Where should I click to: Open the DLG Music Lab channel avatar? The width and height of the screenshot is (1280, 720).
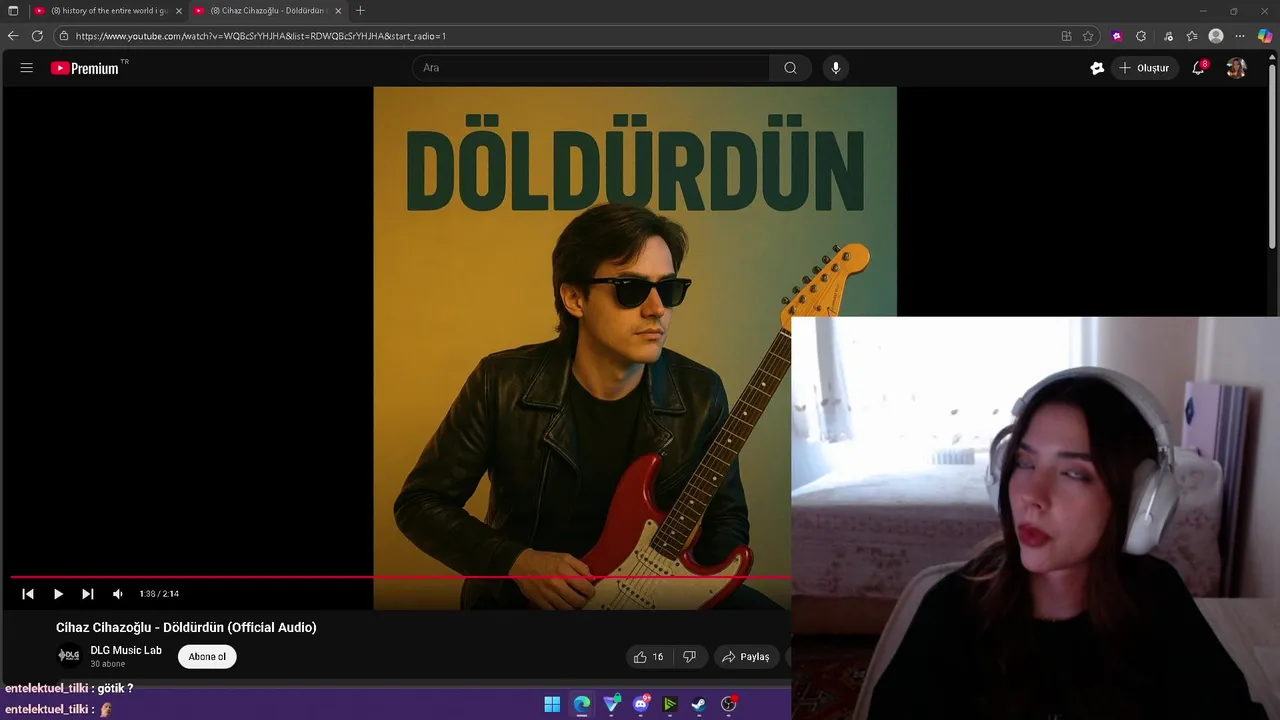pos(69,656)
